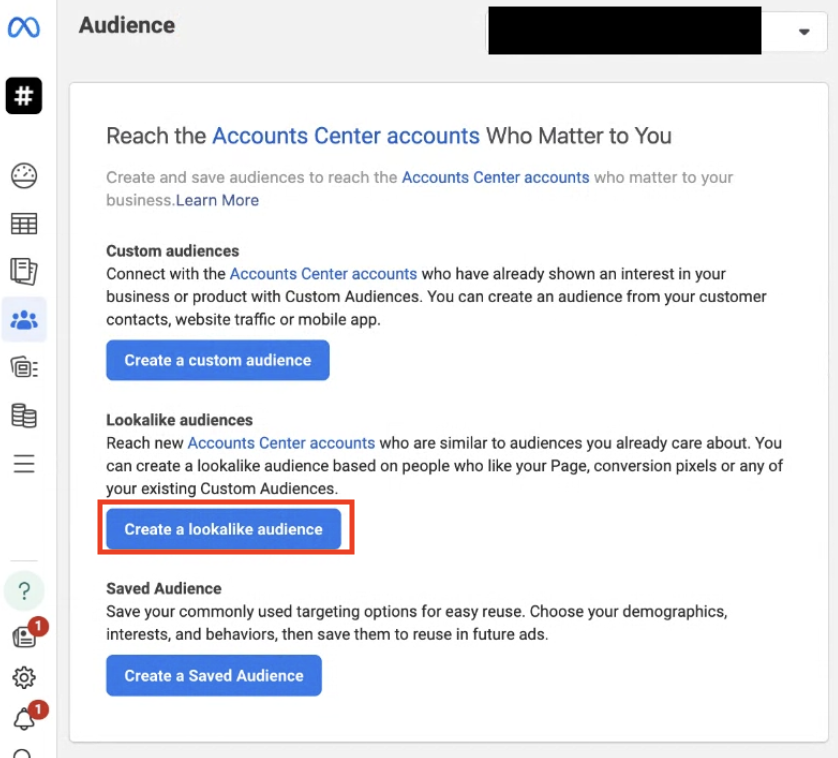Check the notifications bell icon
The width and height of the screenshot is (838, 758).
coord(24,719)
